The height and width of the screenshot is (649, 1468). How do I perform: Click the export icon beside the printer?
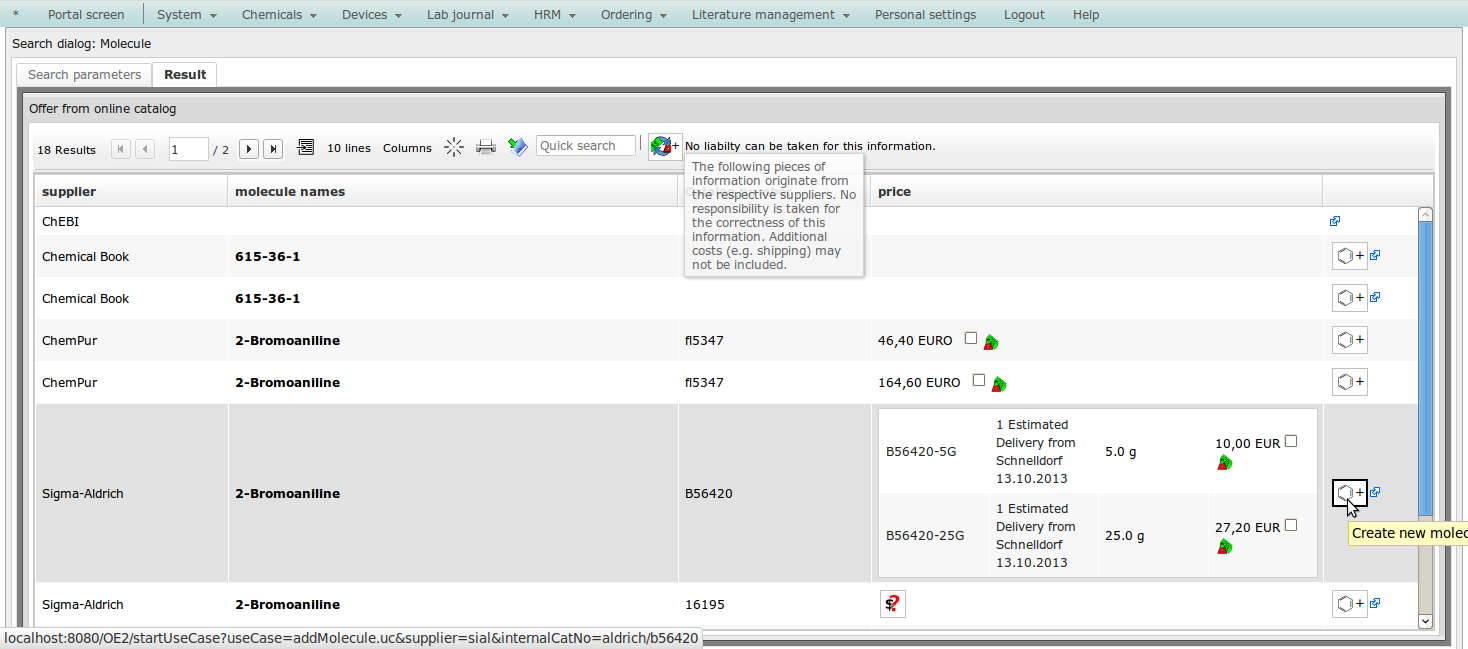click(x=517, y=147)
